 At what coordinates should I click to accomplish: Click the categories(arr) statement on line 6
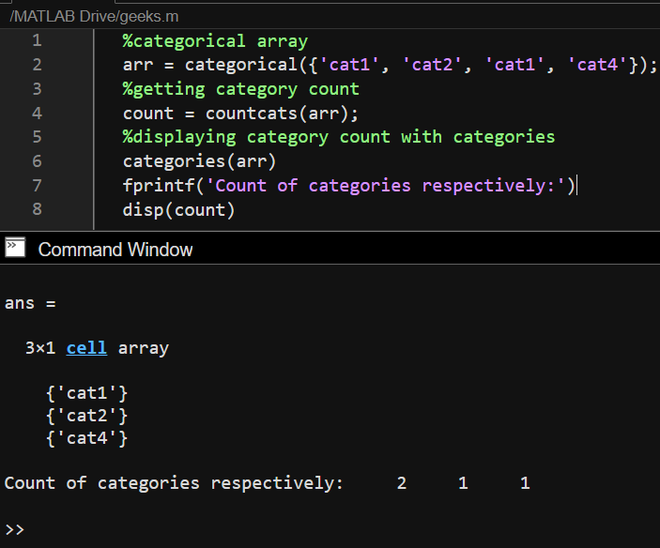pos(199,161)
